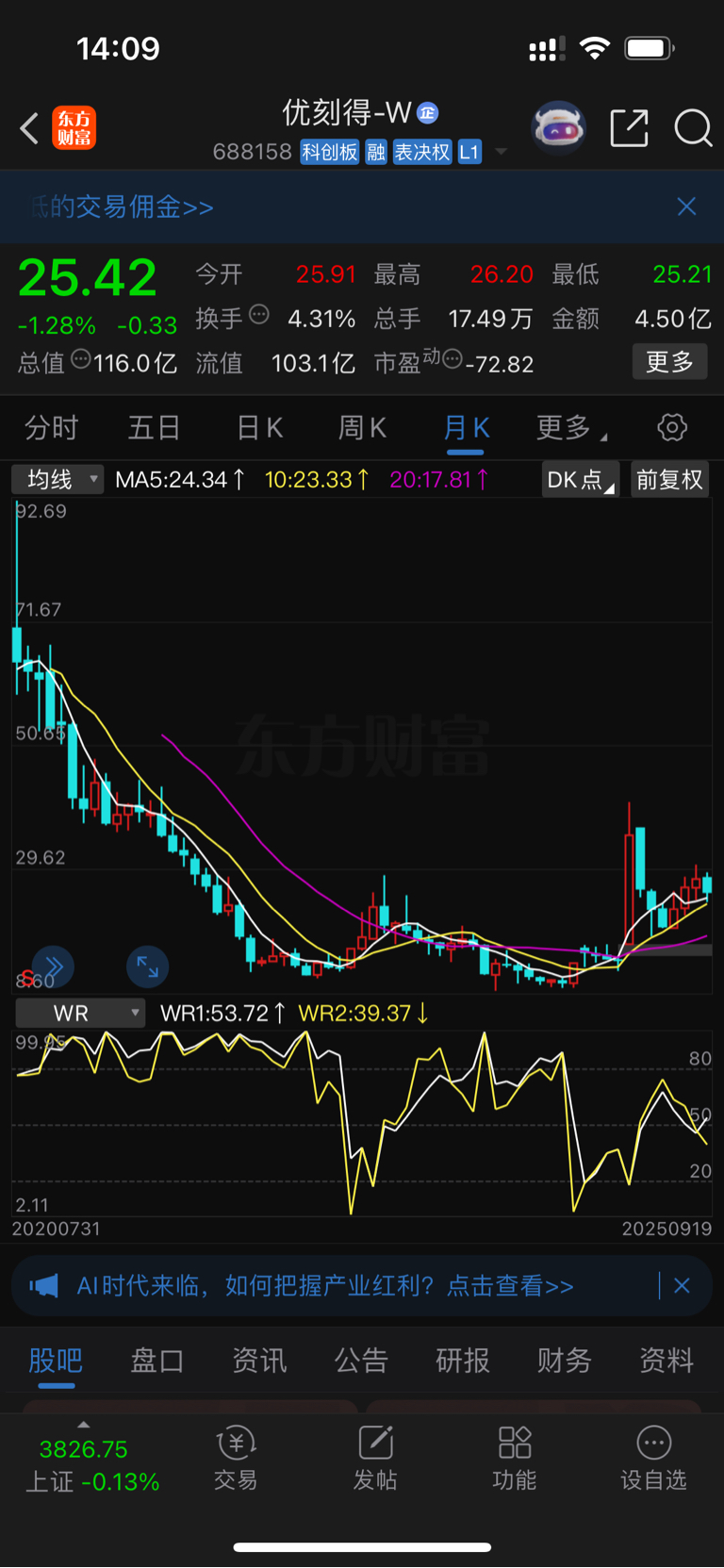Tap the info icon next to 市盈动

[x=452, y=358]
